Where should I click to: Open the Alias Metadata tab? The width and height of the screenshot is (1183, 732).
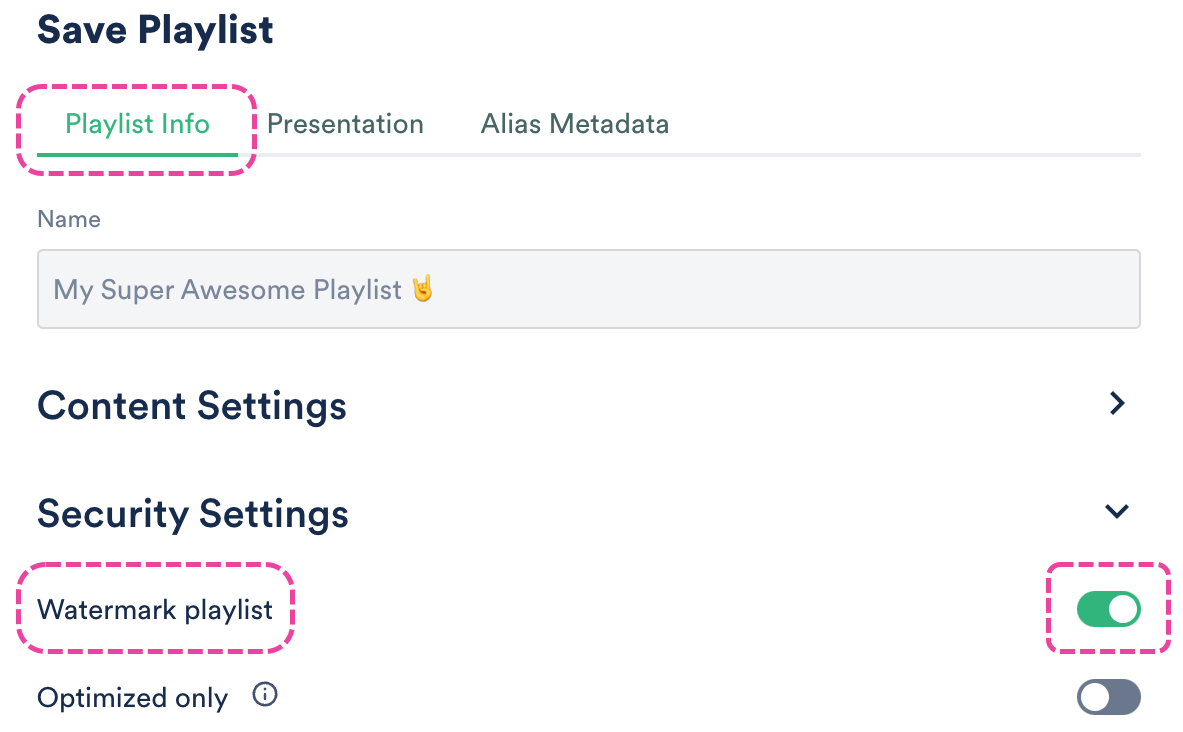tap(575, 124)
